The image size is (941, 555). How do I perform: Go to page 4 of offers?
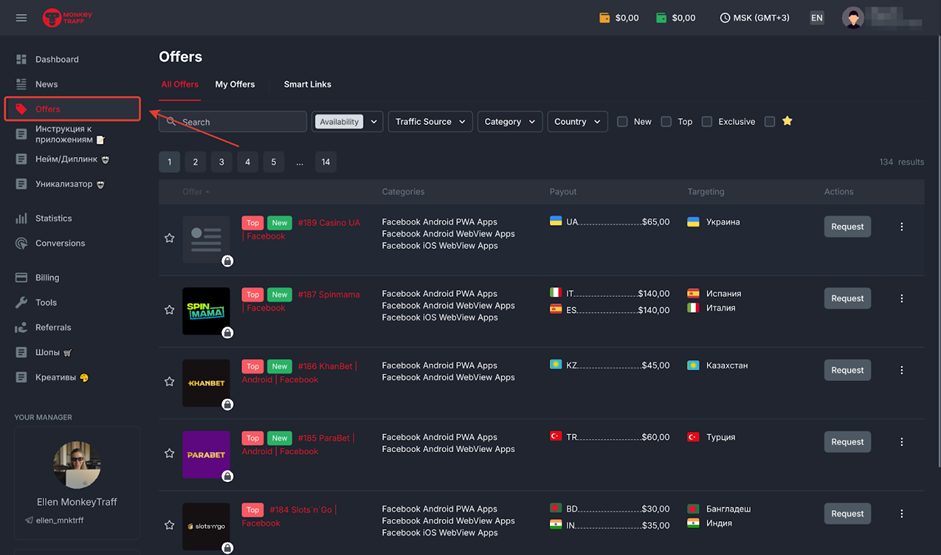click(x=247, y=162)
